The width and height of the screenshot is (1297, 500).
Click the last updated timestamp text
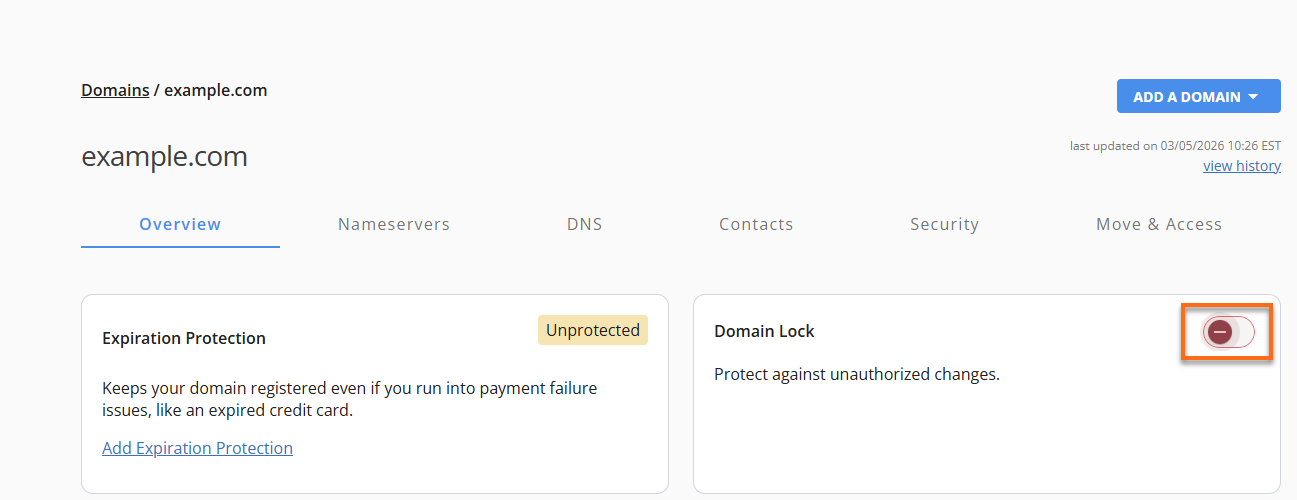(1175, 146)
